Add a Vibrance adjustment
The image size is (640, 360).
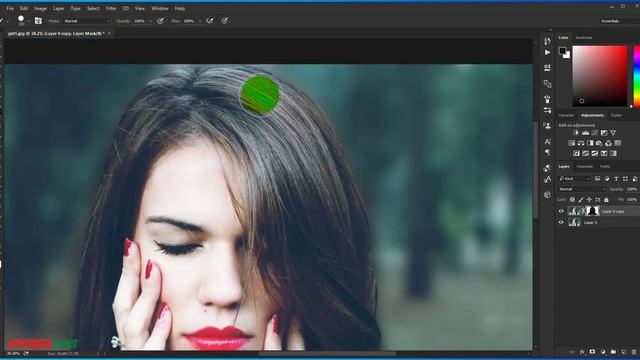pos(613,133)
